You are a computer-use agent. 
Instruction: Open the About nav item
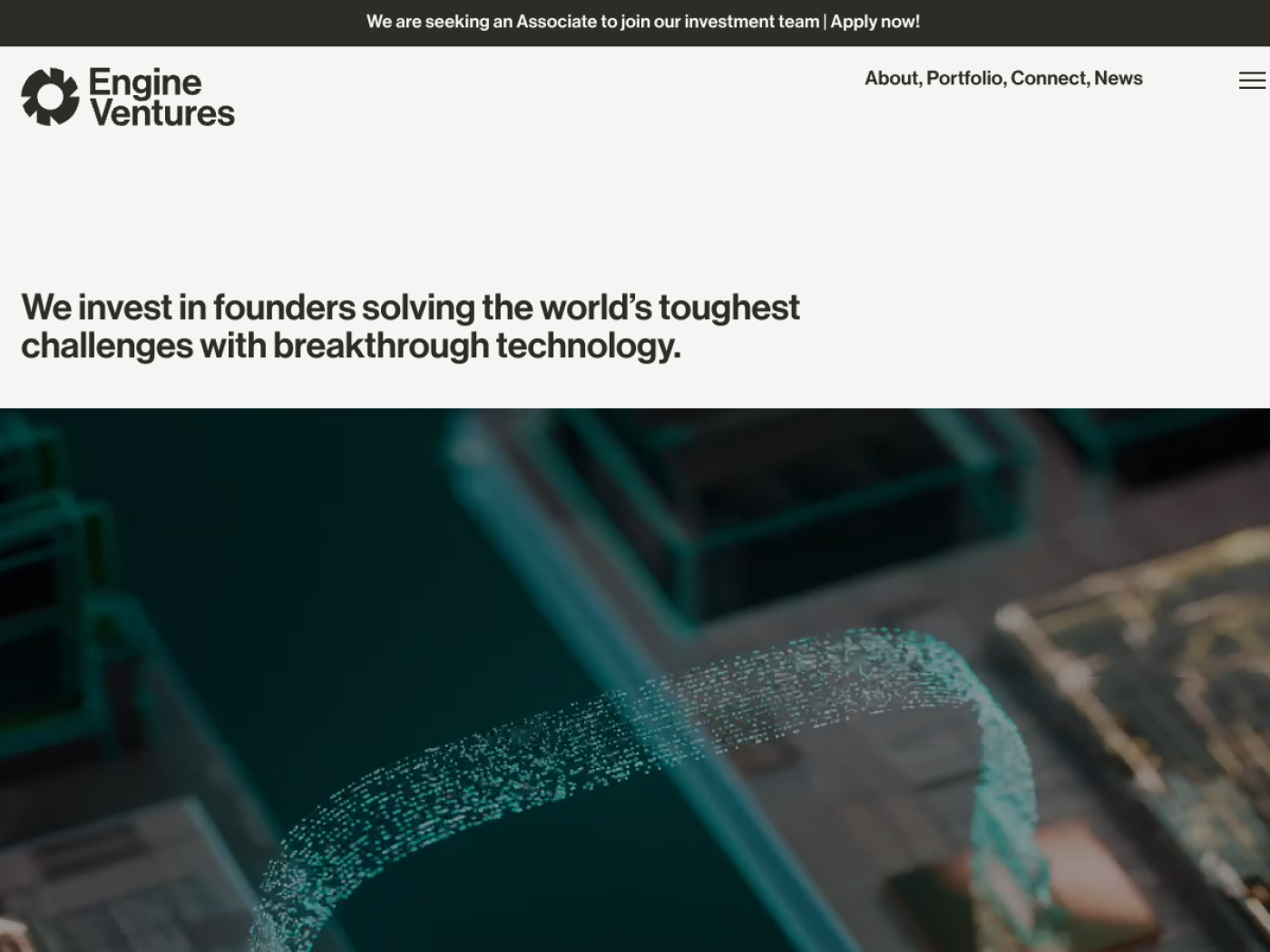point(893,78)
